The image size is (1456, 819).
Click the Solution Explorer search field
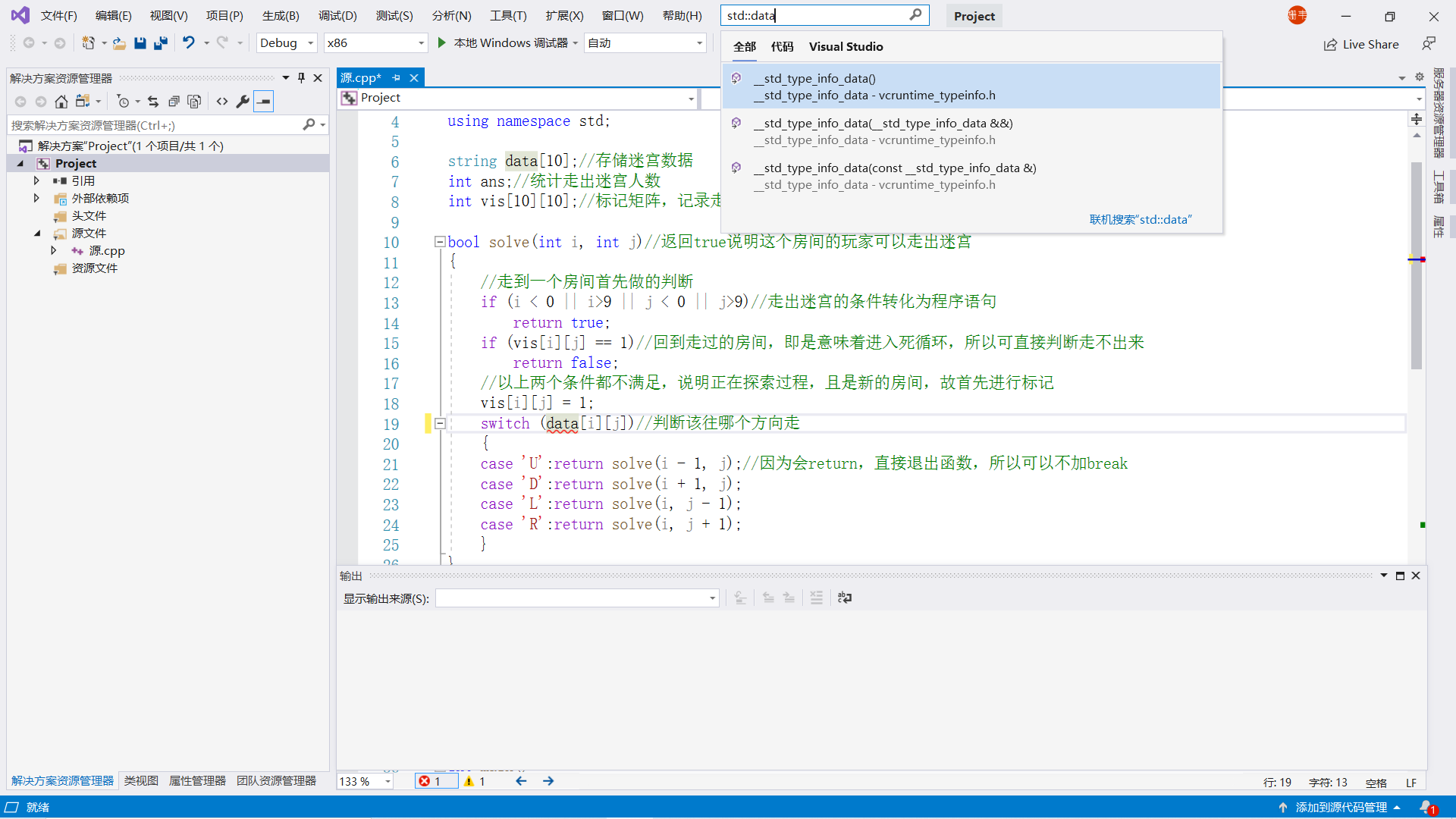(155, 125)
